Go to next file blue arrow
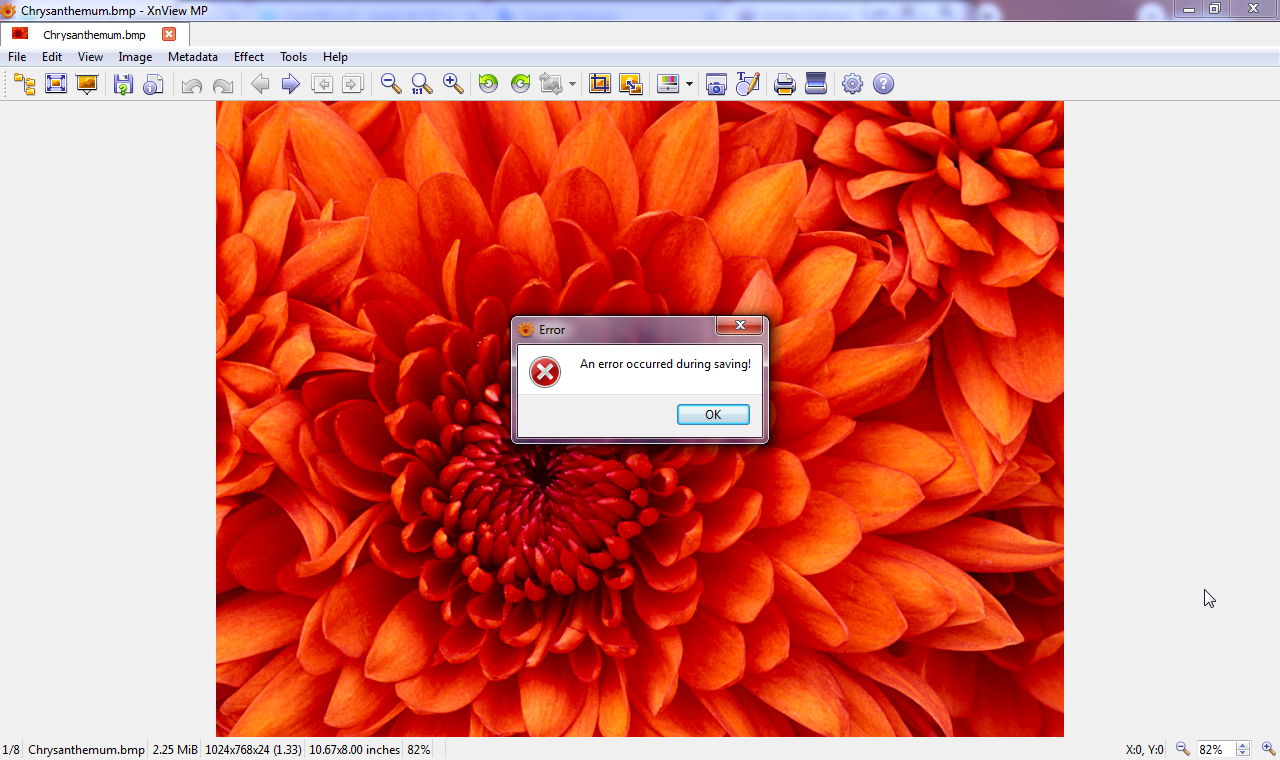This screenshot has height=760, width=1280. tap(291, 84)
